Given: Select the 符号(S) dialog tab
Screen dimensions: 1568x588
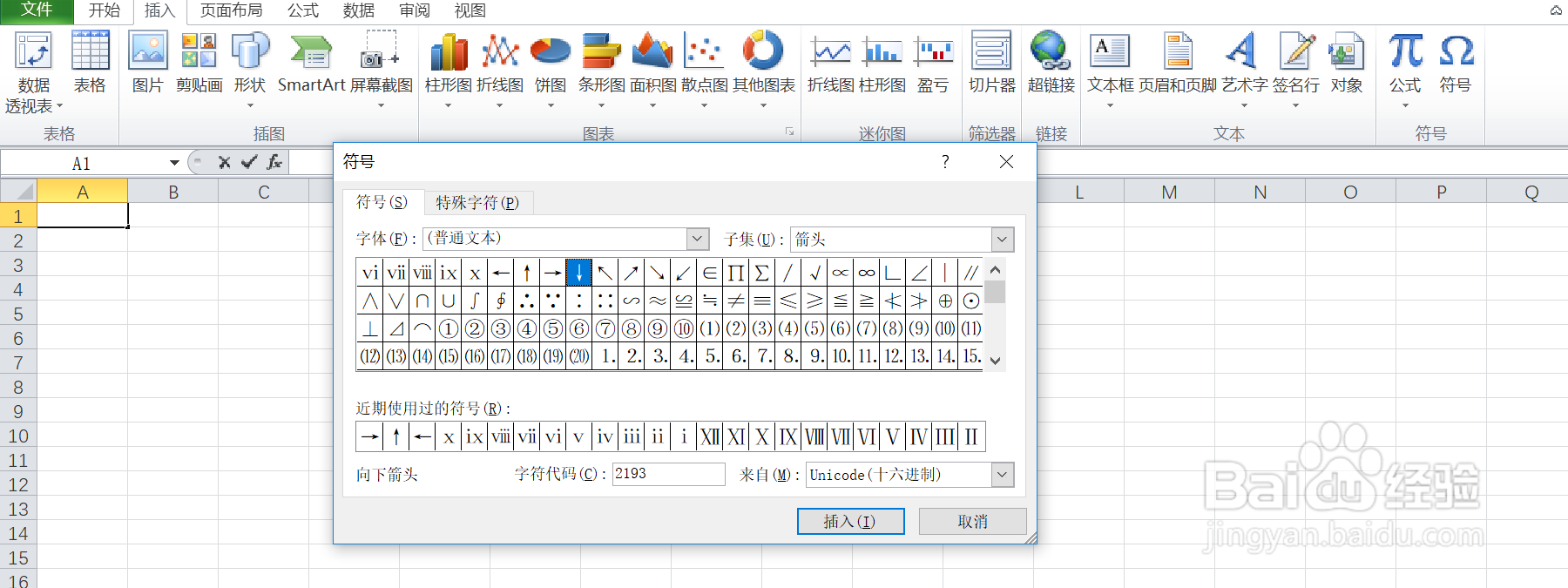Looking at the screenshot, I should 382,201.
